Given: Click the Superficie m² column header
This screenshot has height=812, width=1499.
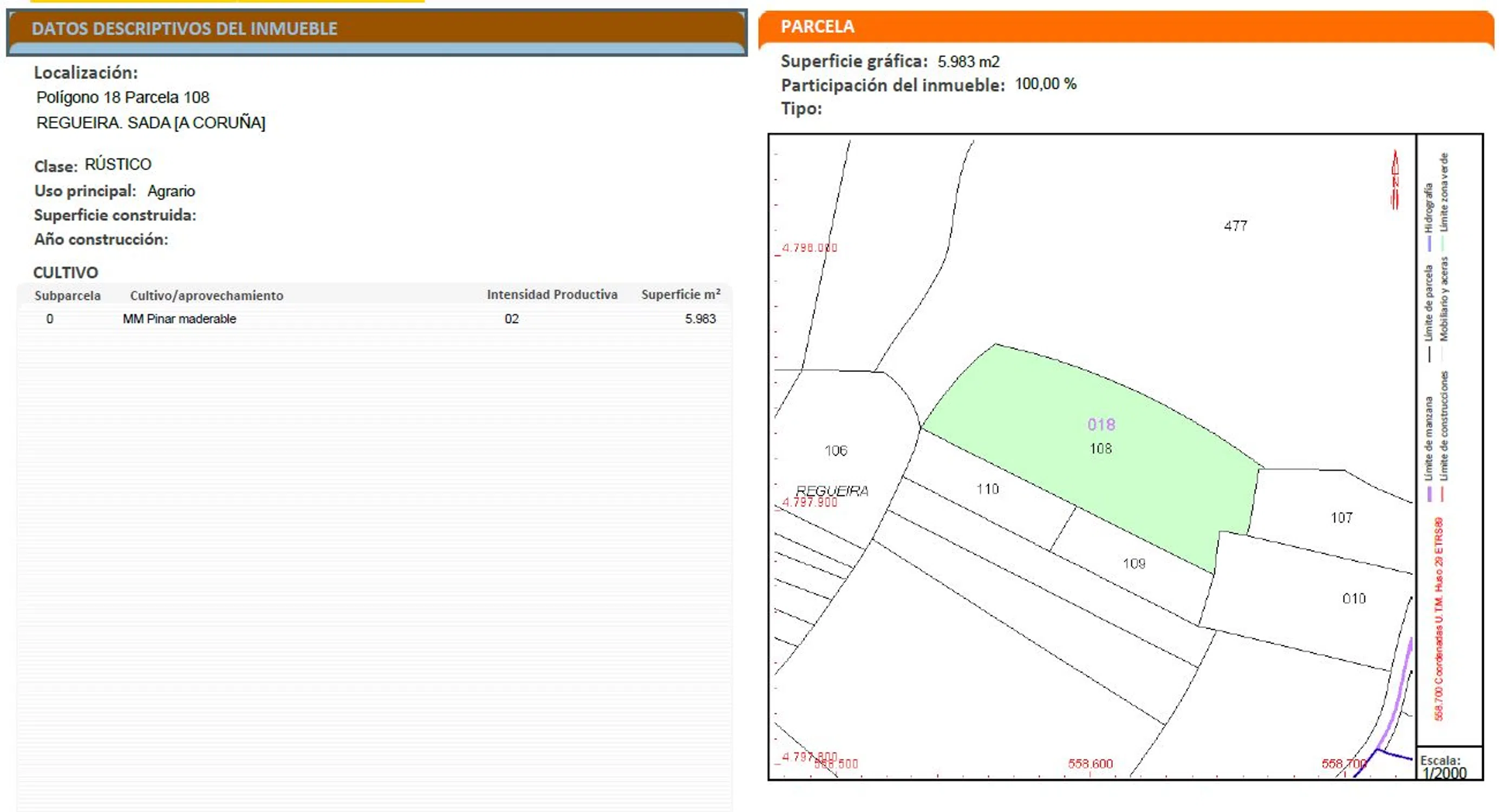Looking at the screenshot, I should coord(680,295).
